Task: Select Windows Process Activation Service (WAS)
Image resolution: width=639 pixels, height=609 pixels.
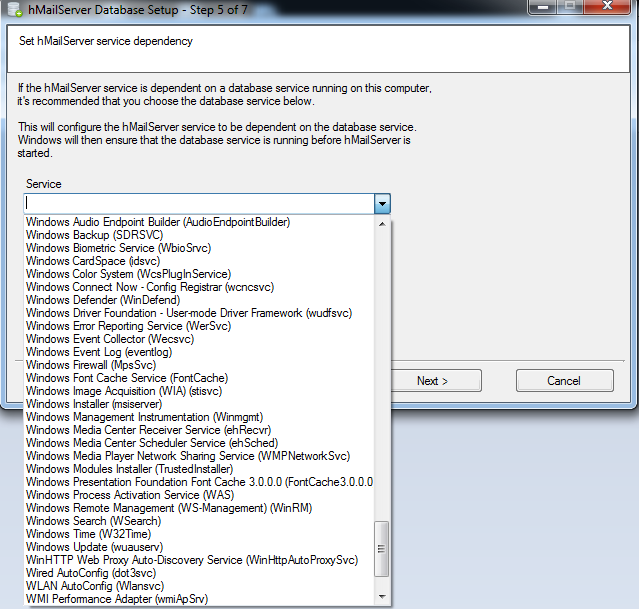Action: [199, 495]
